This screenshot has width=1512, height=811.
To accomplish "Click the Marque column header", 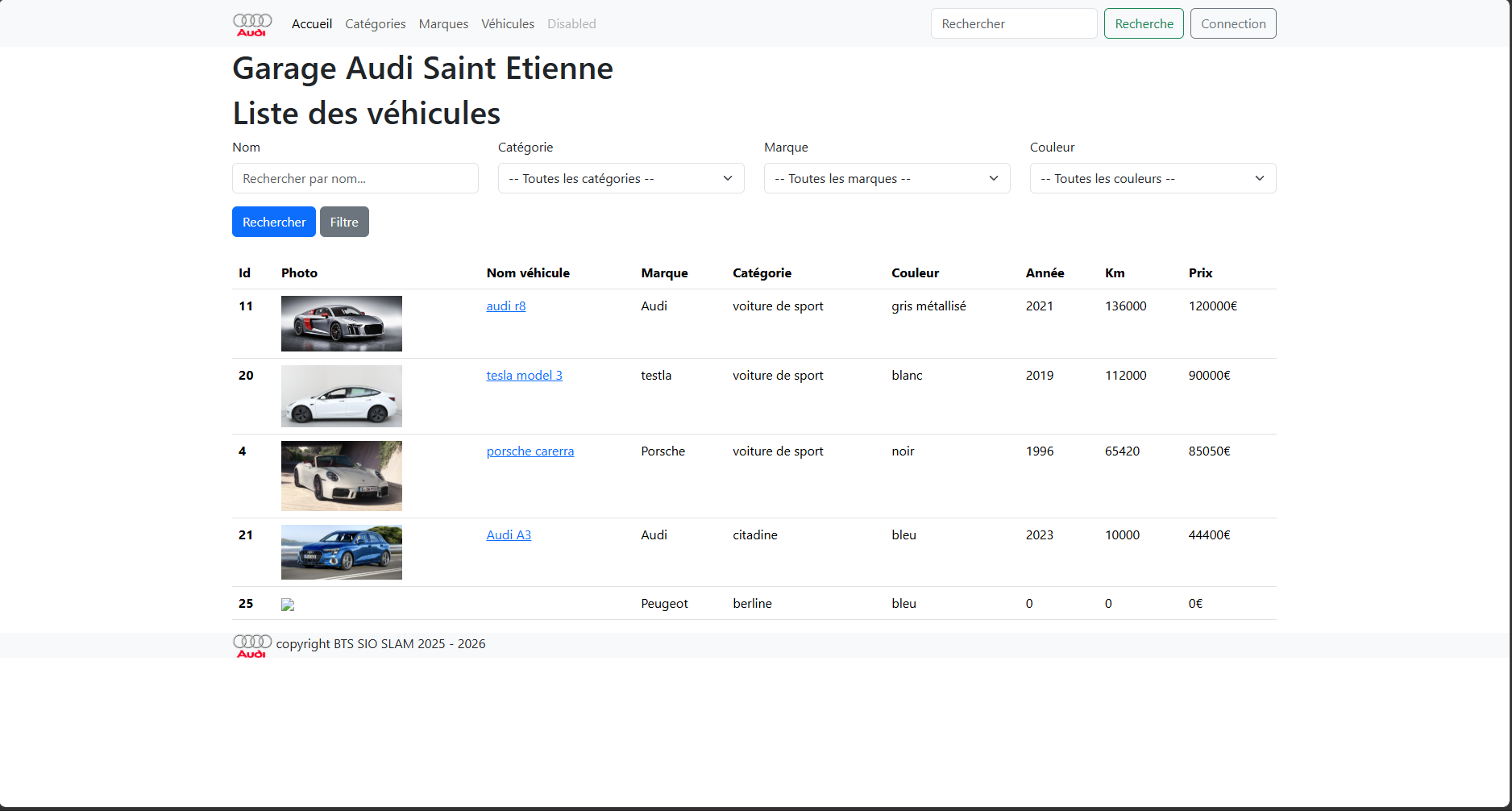I will point(664,273).
